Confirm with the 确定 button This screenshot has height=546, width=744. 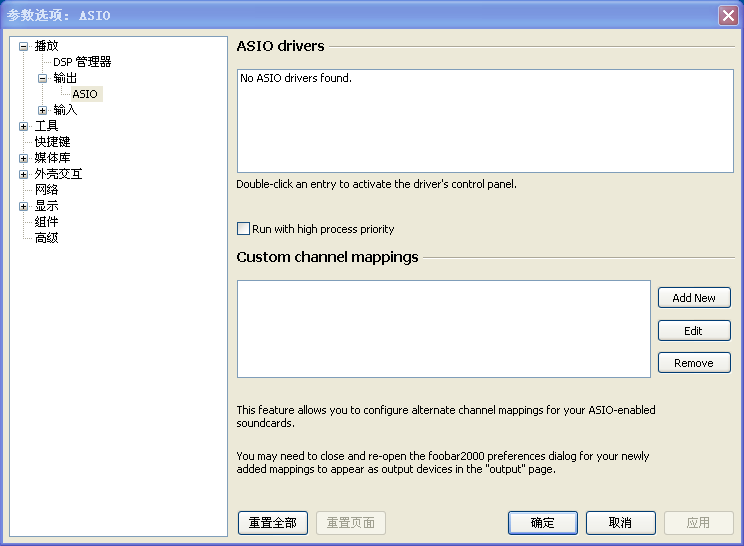pyautogui.click(x=543, y=523)
